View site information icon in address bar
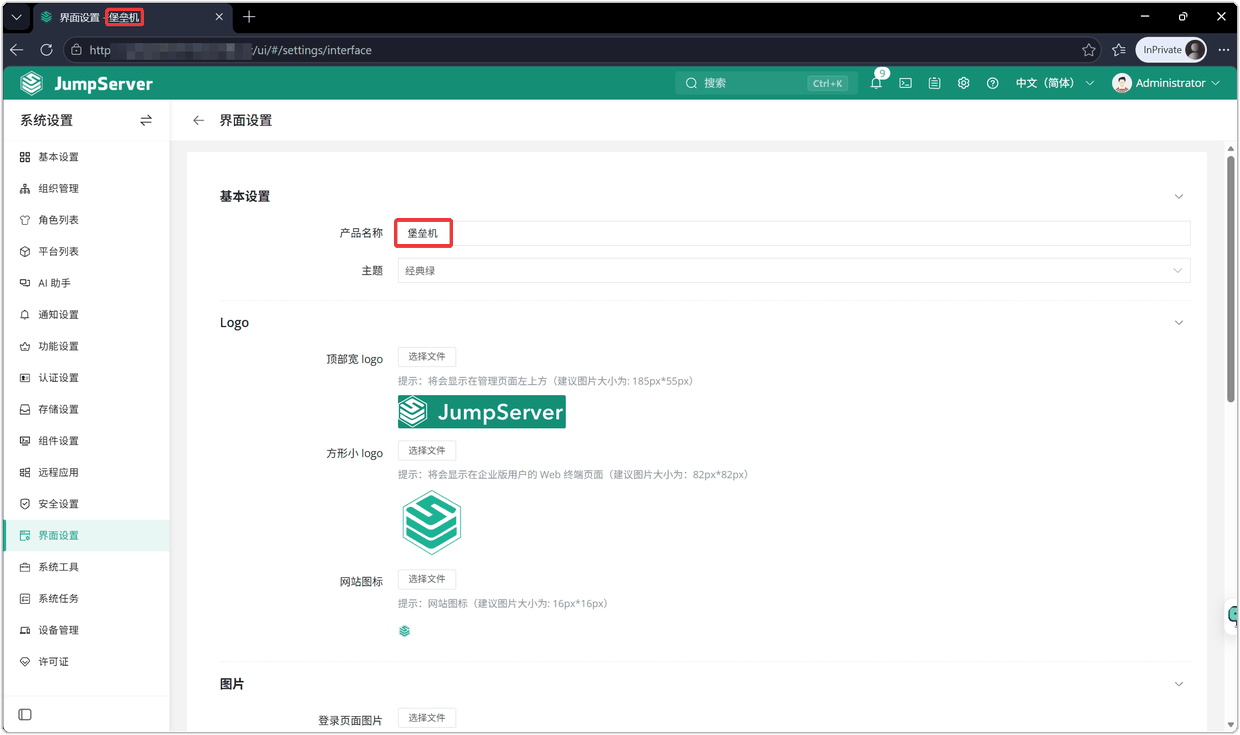1240x735 pixels. [x=76, y=50]
